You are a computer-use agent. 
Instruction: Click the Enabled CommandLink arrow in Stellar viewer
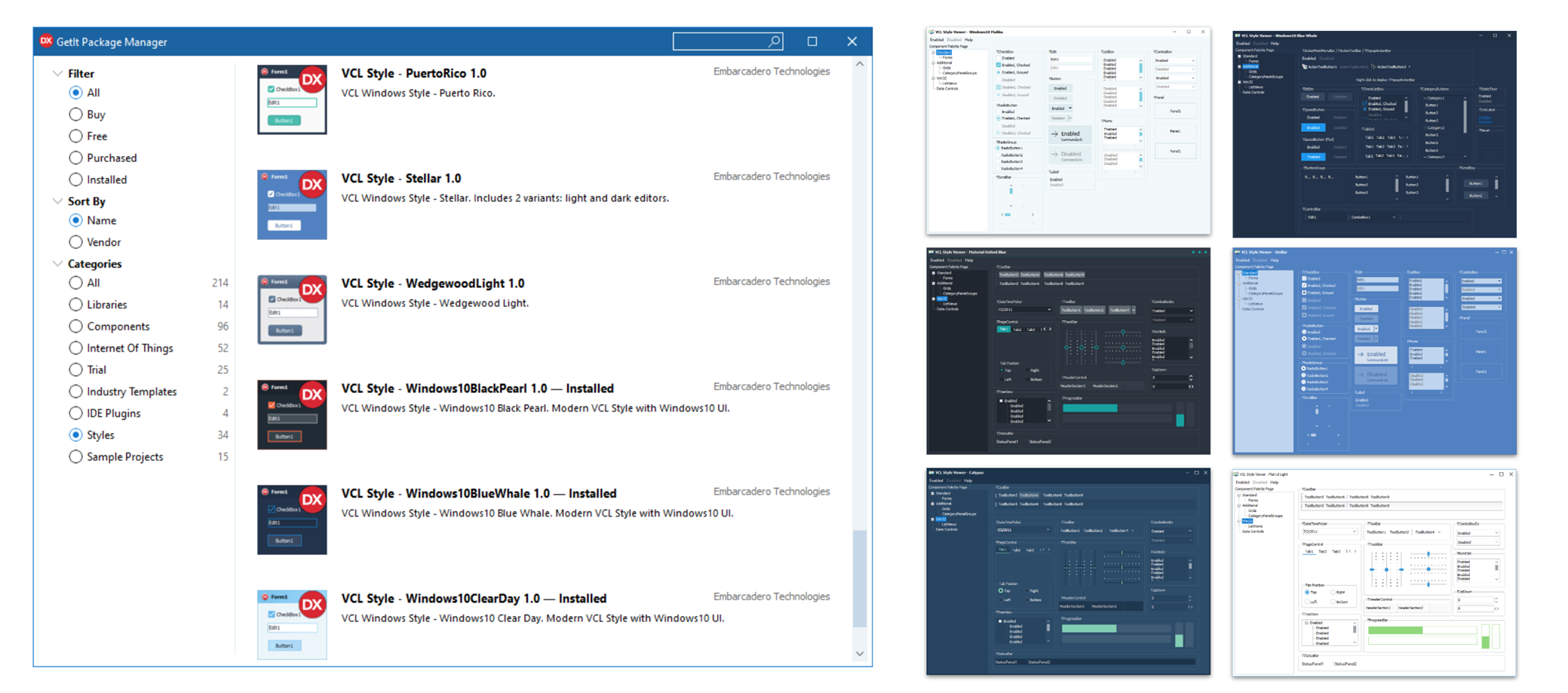[1361, 354]
